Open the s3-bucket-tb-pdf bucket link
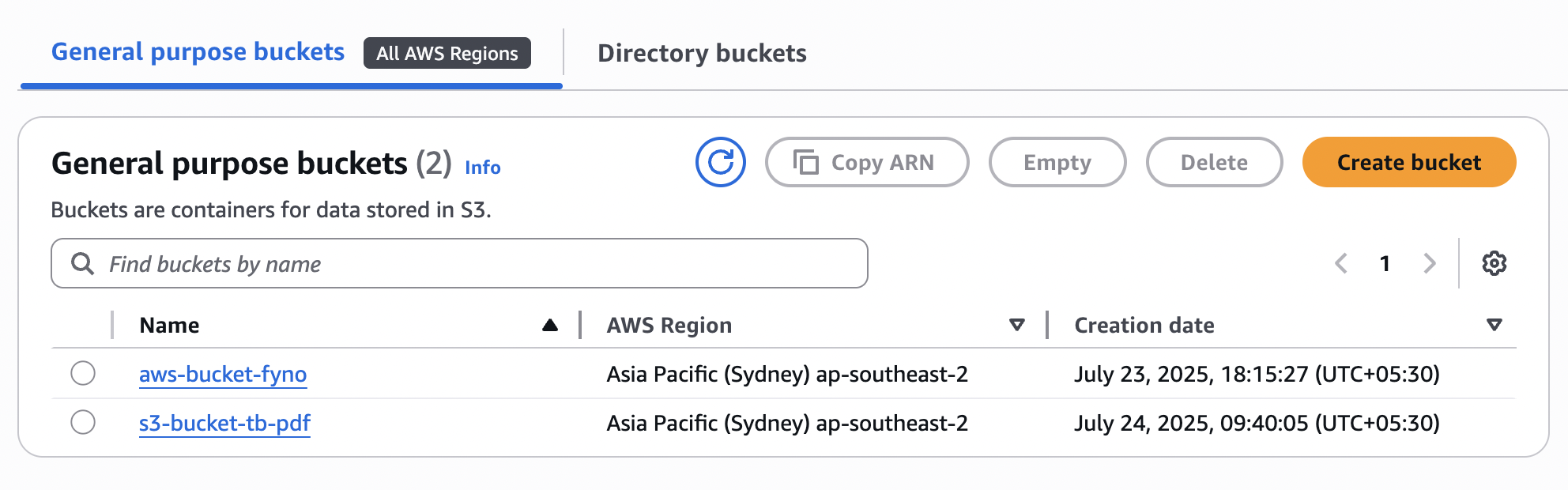The image size is (1568, 490). point(224,423)
